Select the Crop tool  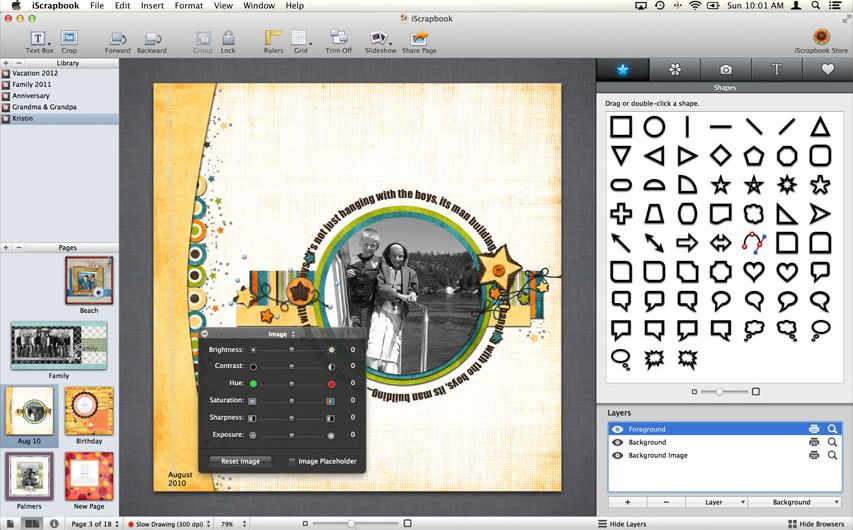pos(69,39)
